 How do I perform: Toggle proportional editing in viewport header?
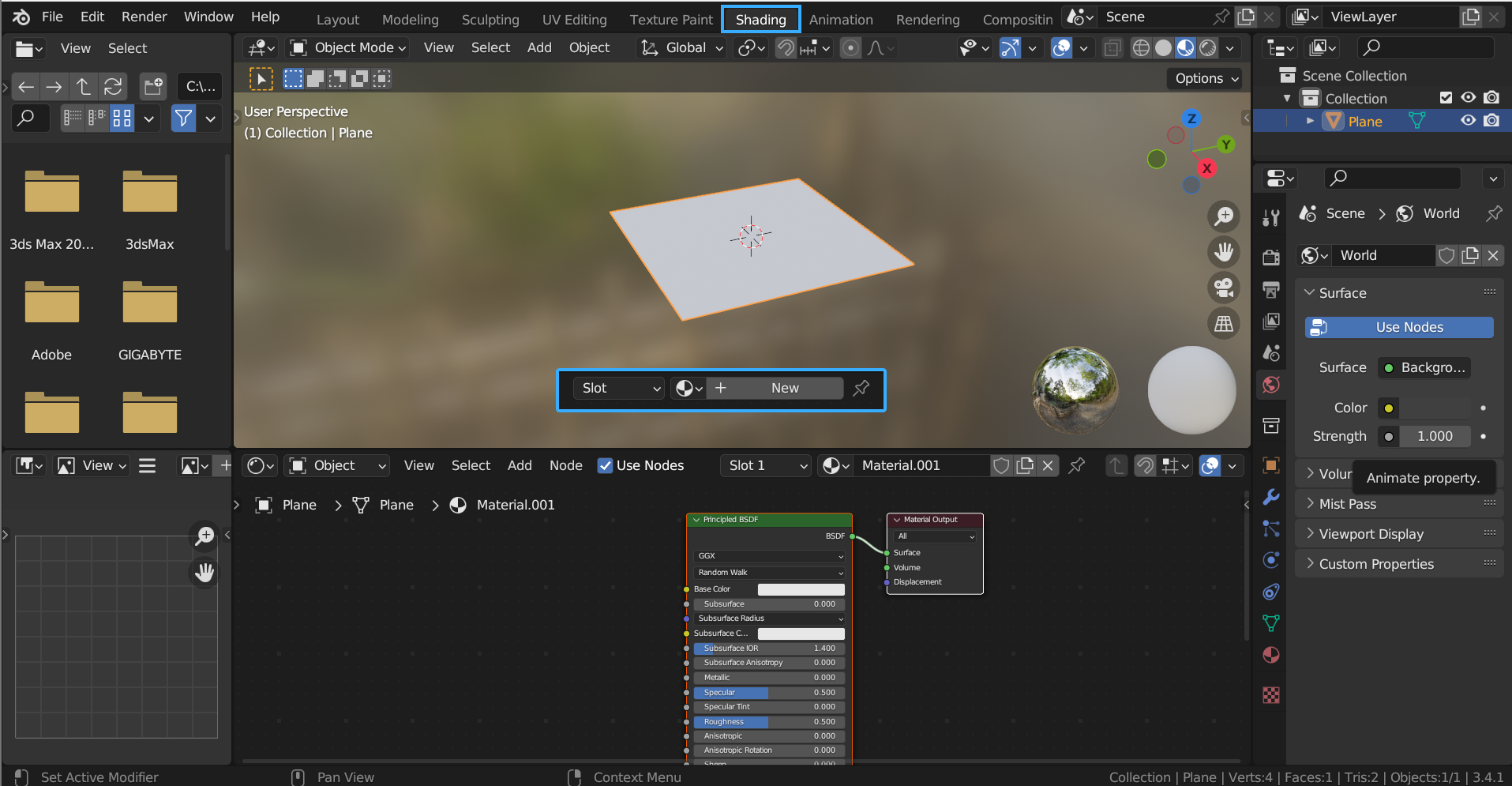coord(850,48)
